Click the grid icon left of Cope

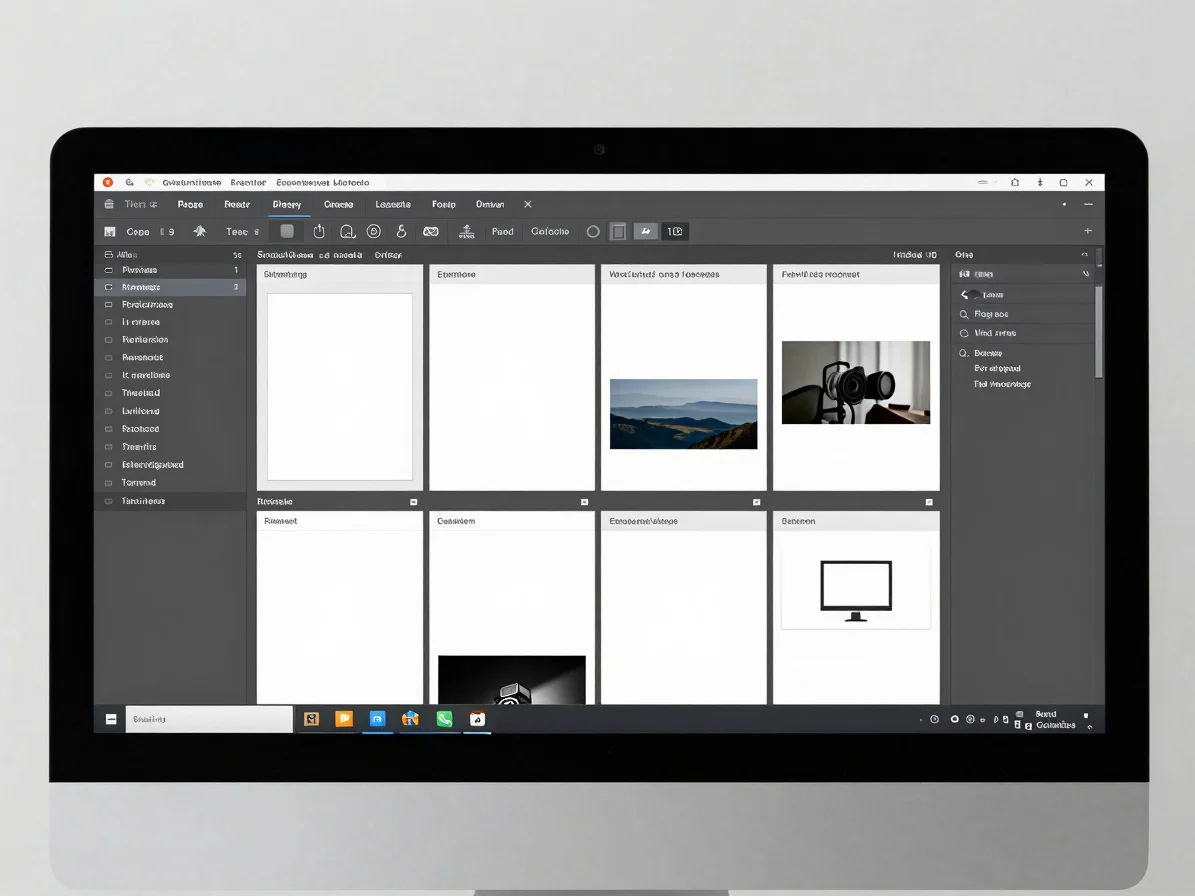[110, 232]
